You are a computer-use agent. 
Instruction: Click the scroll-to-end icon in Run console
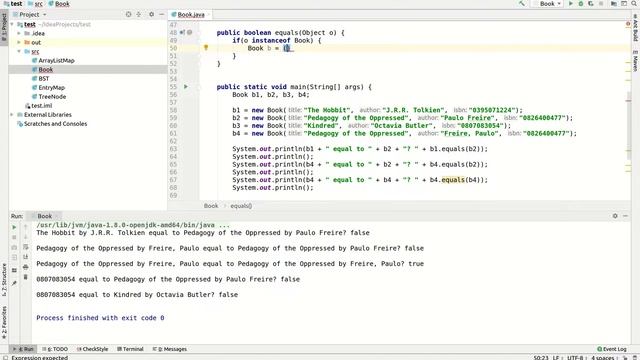pos(26,257)
